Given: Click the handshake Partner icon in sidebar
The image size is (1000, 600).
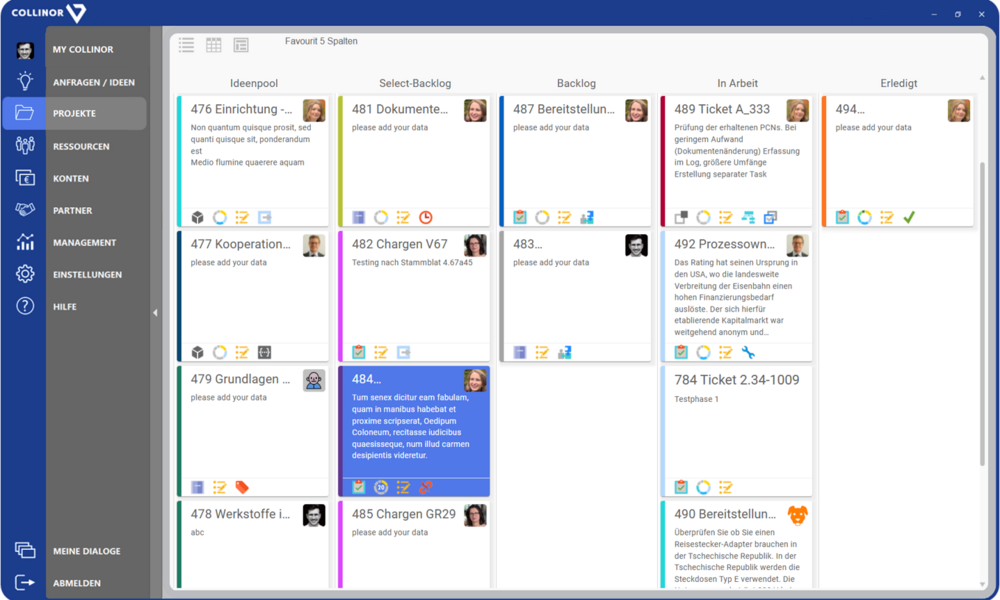Looking at the screenshot, I should 25,210.
